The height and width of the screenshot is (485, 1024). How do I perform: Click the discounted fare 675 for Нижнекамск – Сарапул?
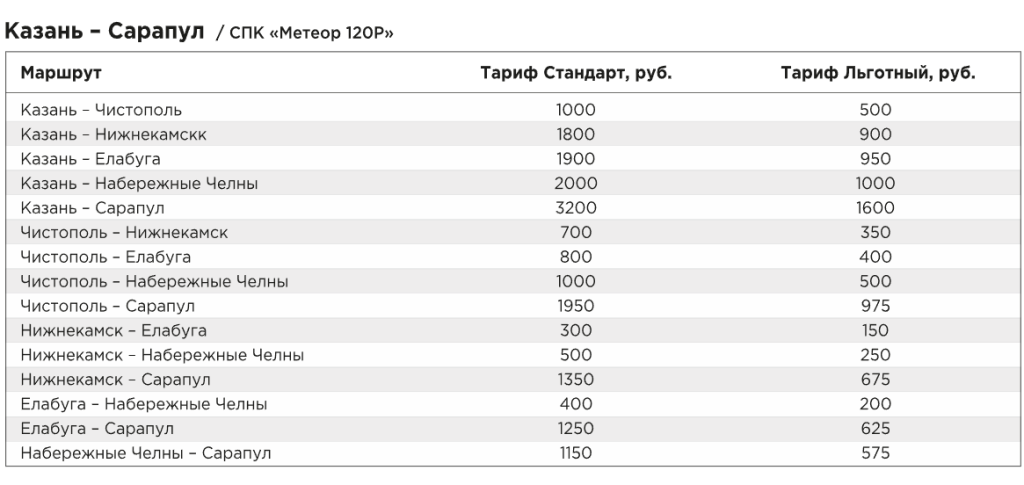click(875, 380)
